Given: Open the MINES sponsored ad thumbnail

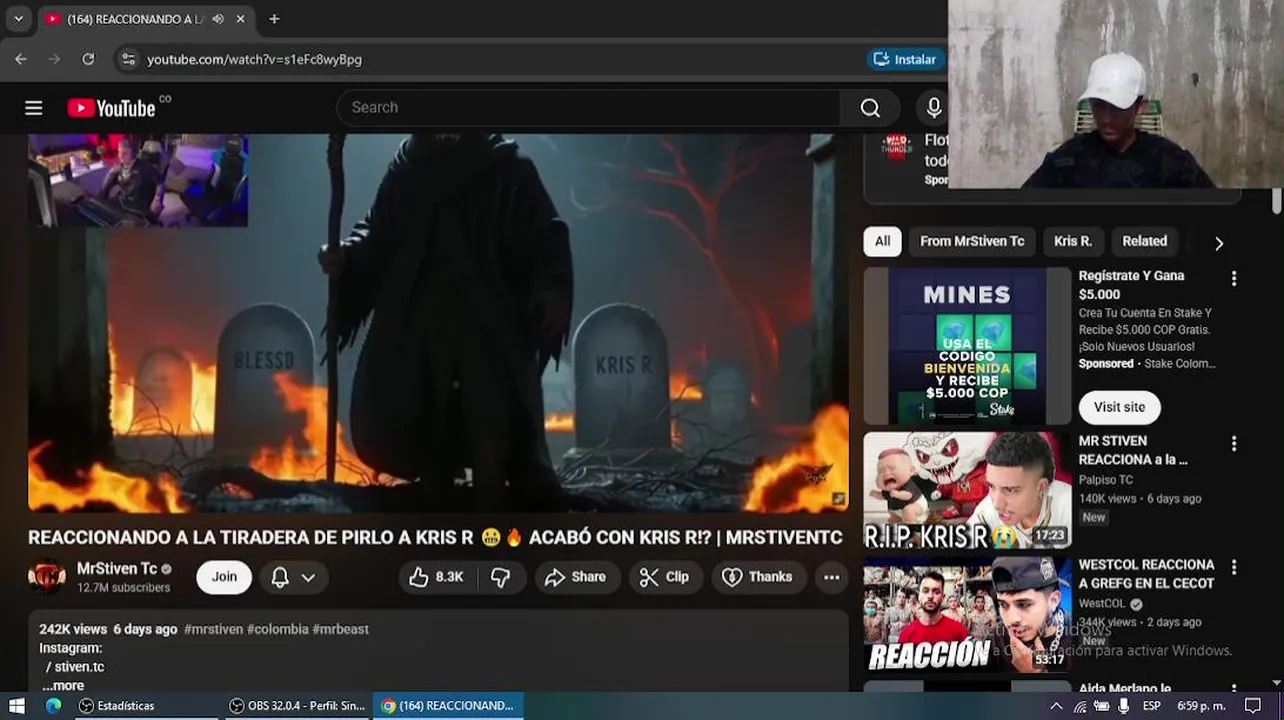Looking at the screenshot, I should tap(967, 346).
